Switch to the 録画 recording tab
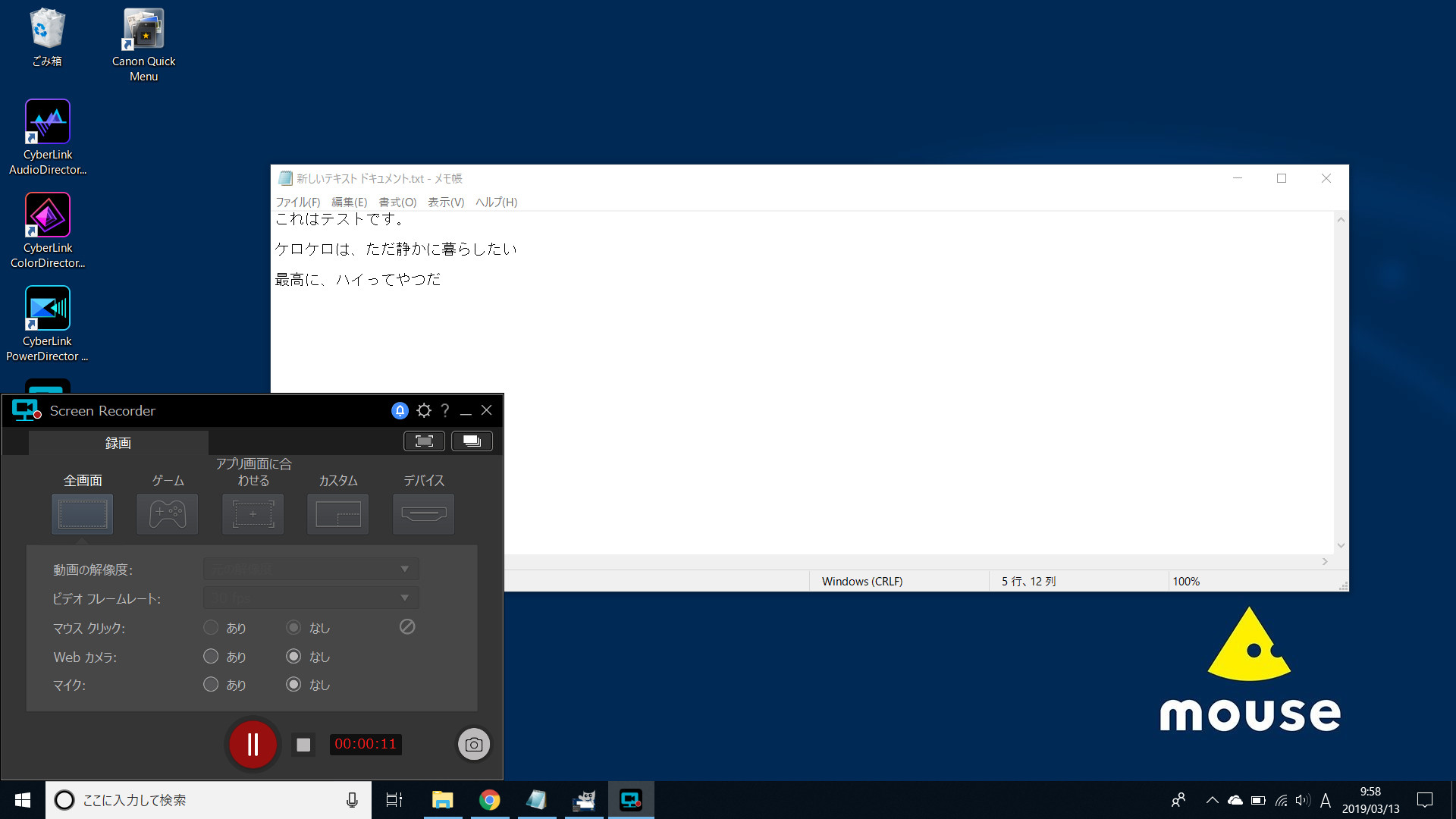The width and height of the screenshot is (1456, 819). point(118,442)
